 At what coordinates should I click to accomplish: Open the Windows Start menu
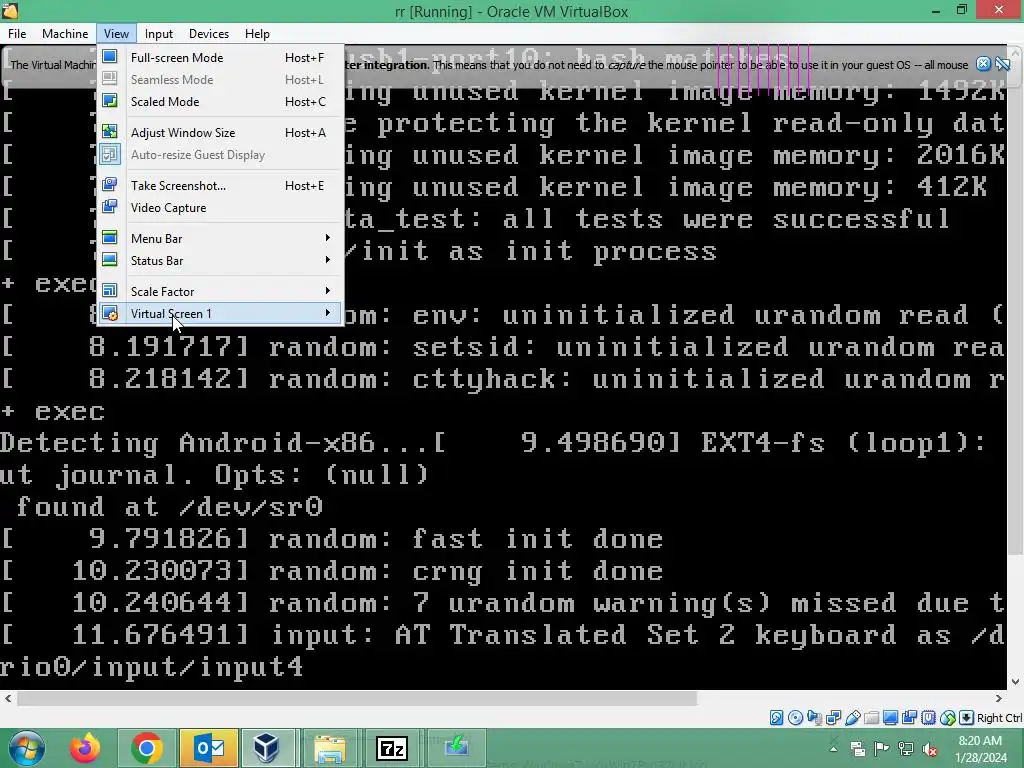[27, 748]
